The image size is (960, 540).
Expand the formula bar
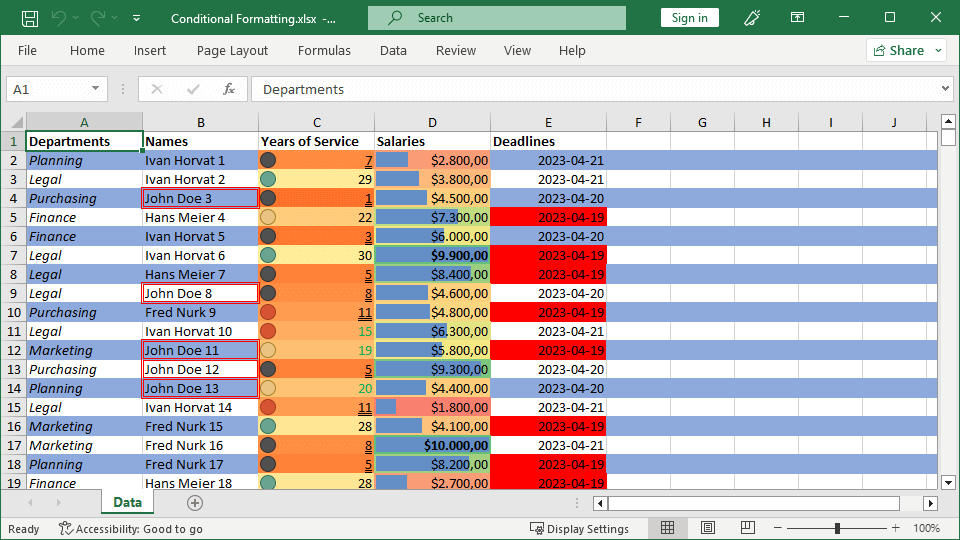(x=946, y=89)
